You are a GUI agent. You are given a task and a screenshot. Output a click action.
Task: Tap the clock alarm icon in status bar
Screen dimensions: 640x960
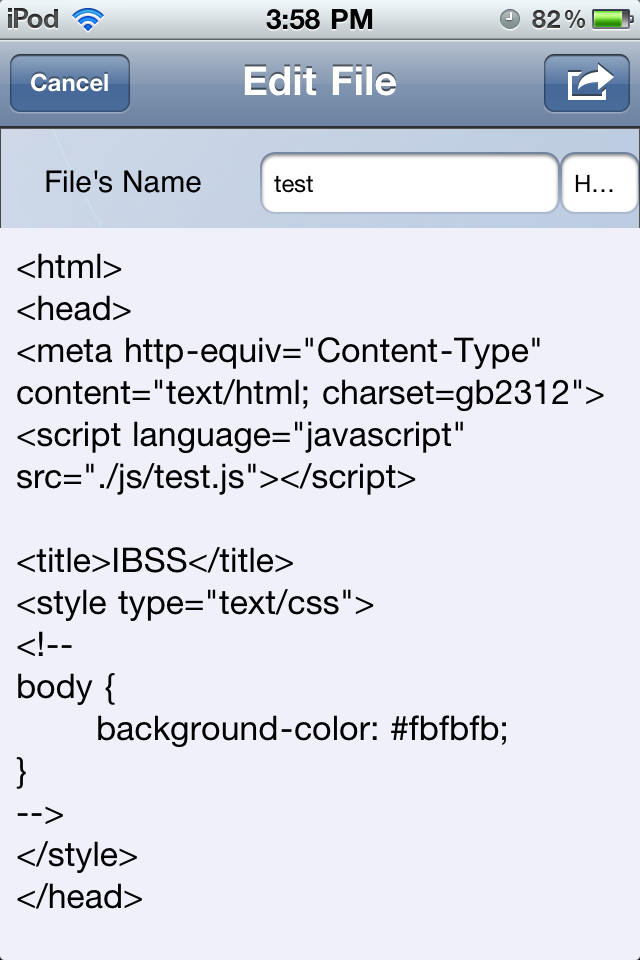[510, 20]
